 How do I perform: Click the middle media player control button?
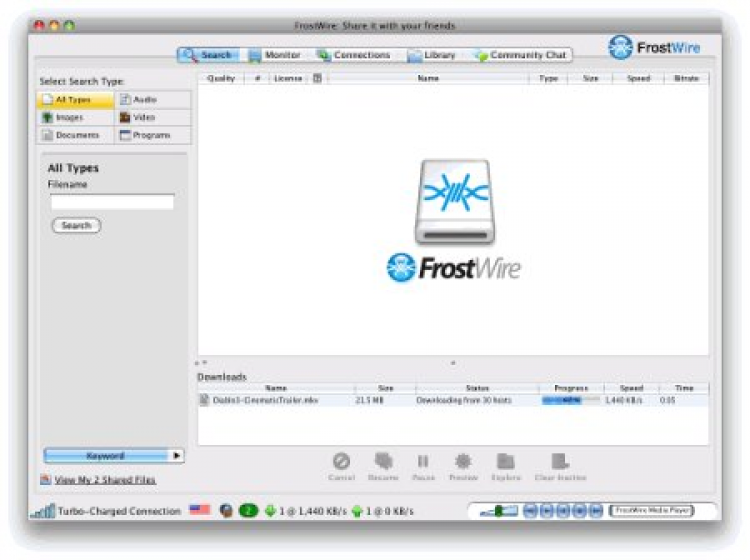(x=563, y=511)
